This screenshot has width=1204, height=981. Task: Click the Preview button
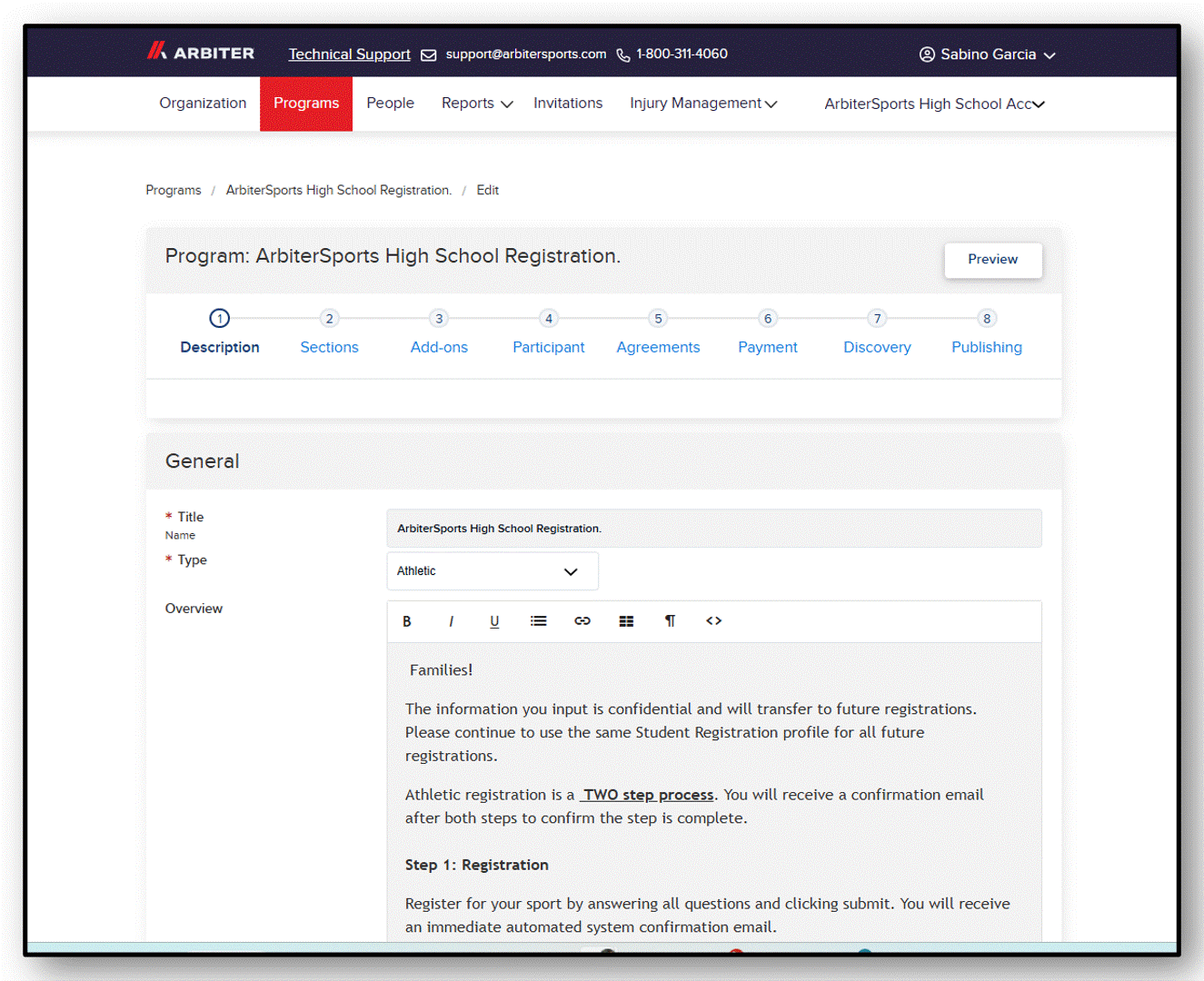(993, 260)
